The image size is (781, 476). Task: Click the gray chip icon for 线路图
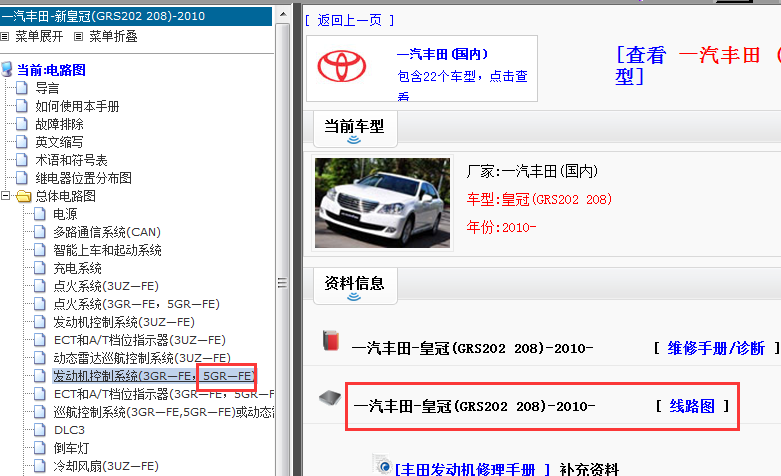tap(330, 398)
